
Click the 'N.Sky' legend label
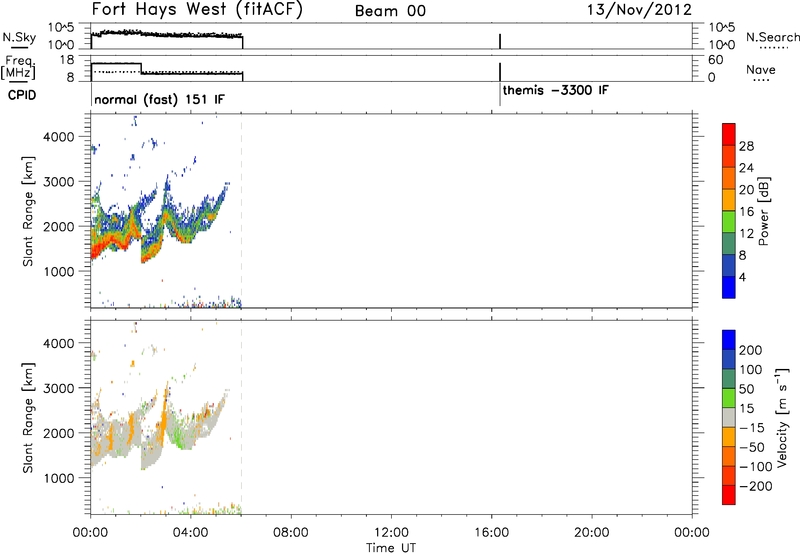[x=19, y=37]
